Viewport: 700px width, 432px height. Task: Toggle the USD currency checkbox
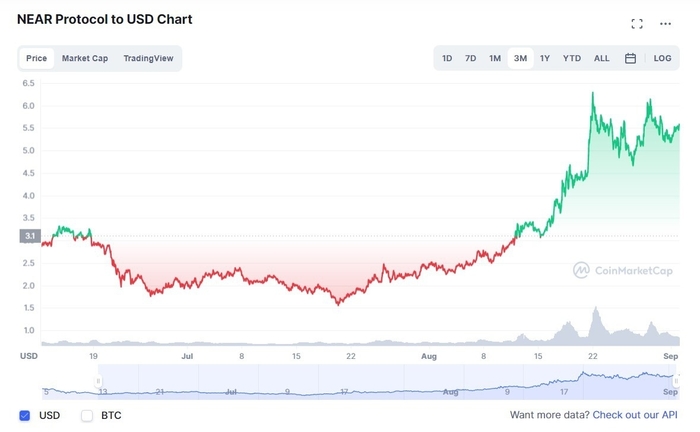coord(25,414)
